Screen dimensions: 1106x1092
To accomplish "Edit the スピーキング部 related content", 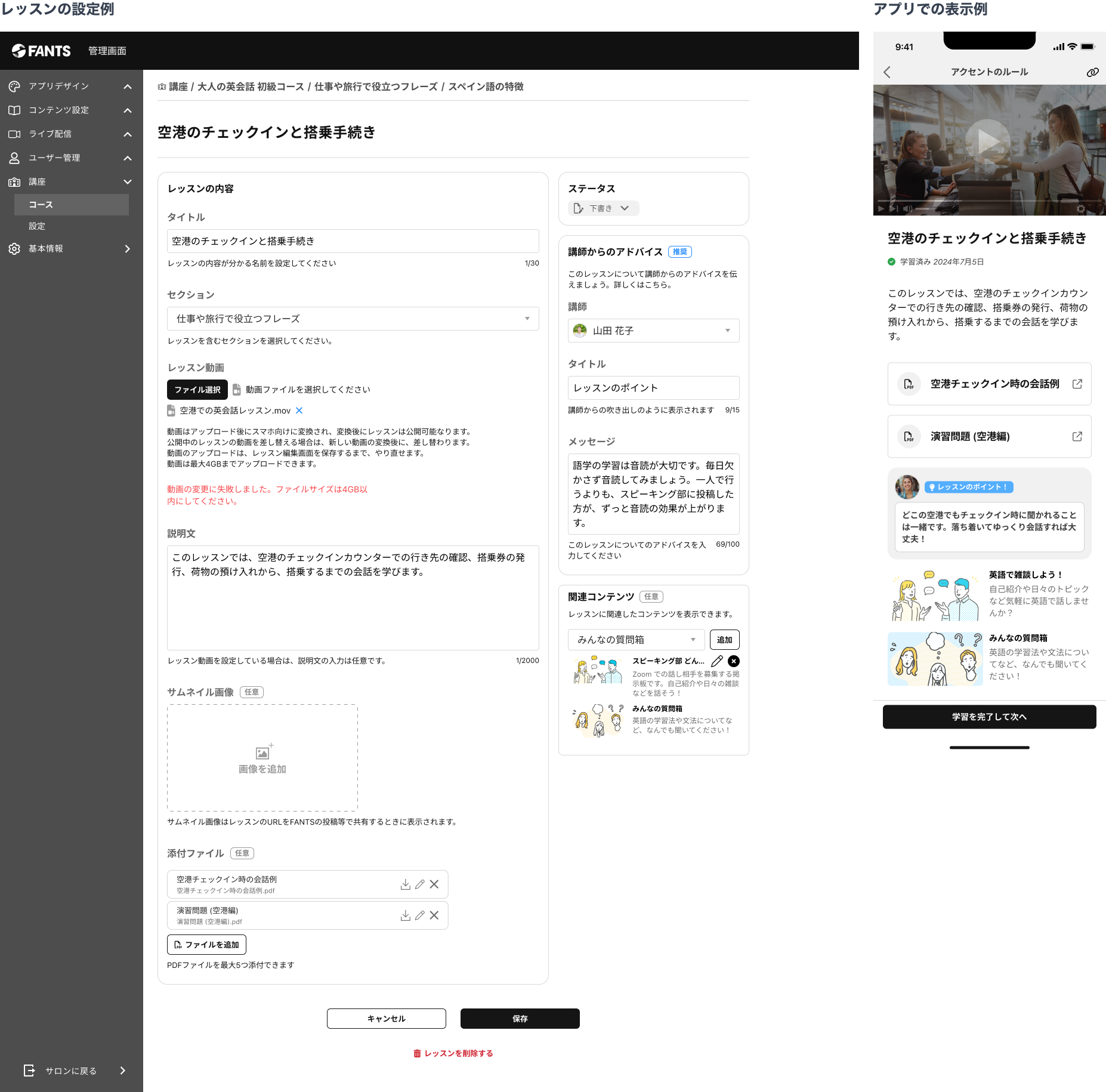I will [717, 661].
